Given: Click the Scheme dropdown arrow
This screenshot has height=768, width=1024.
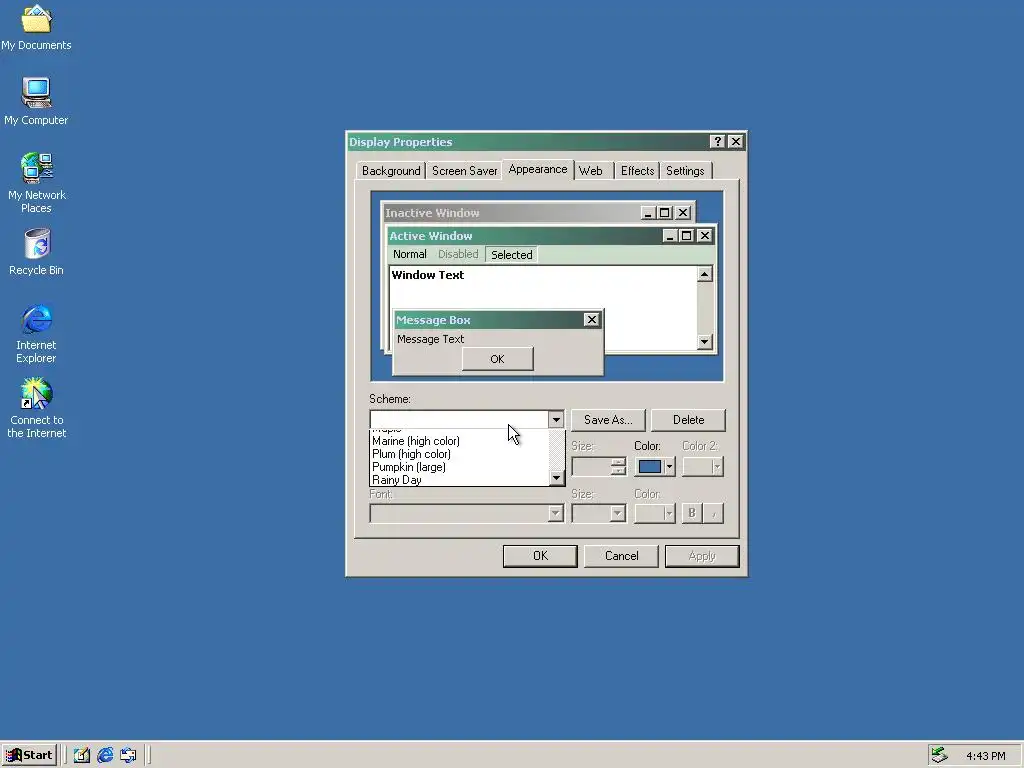Looking at the screenshot, I should (x=556, y=419).
